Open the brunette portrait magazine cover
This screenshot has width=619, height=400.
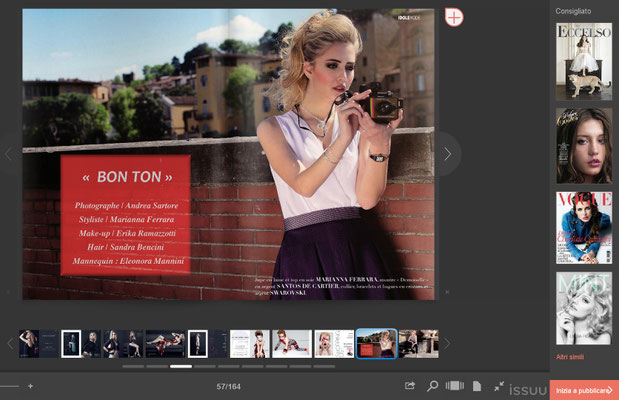(x=584, y=146)
